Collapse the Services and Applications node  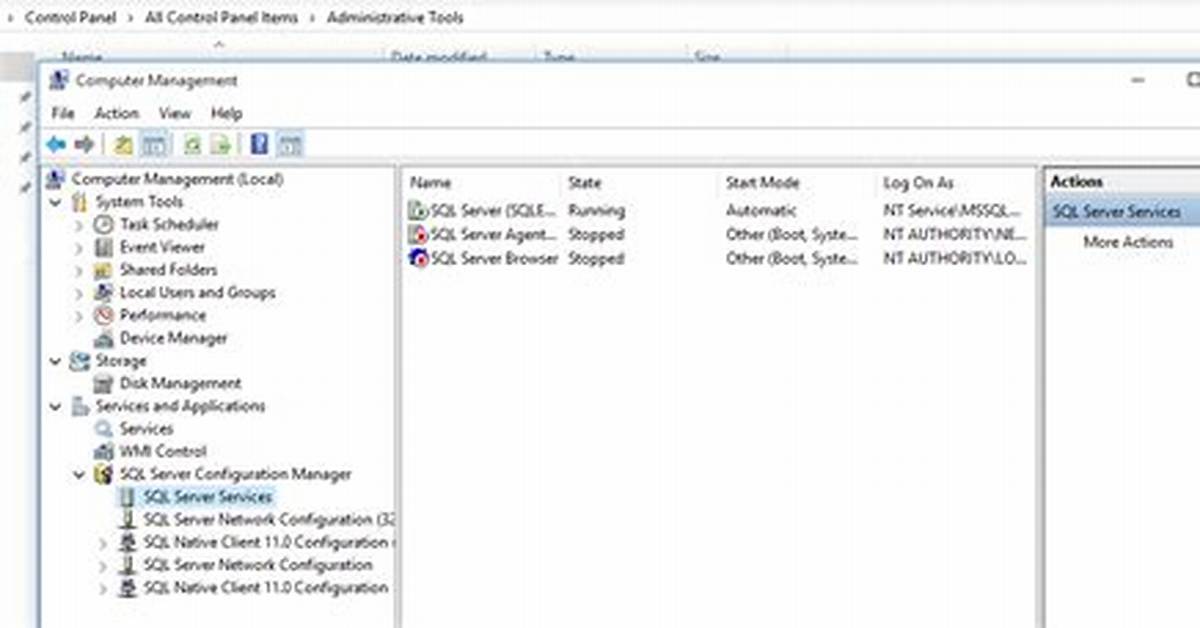click(x=55, y=406)
